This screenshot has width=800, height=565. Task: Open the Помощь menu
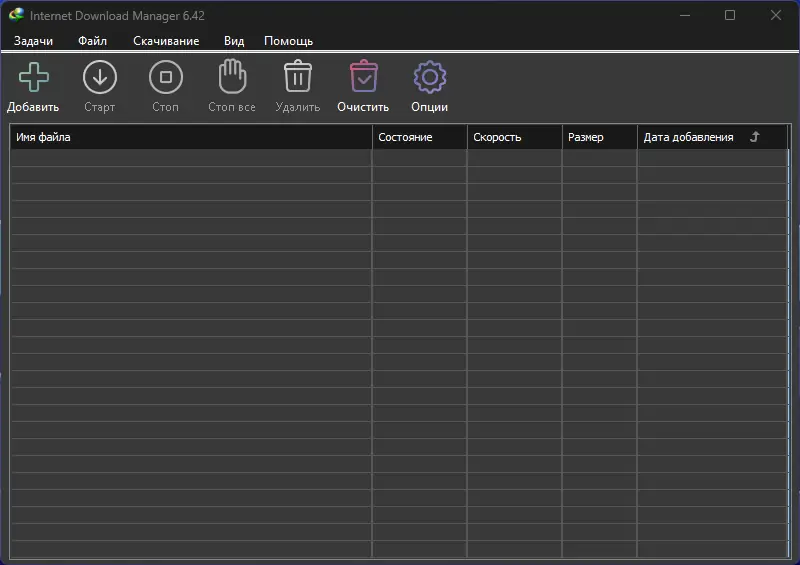click(288, 41)
